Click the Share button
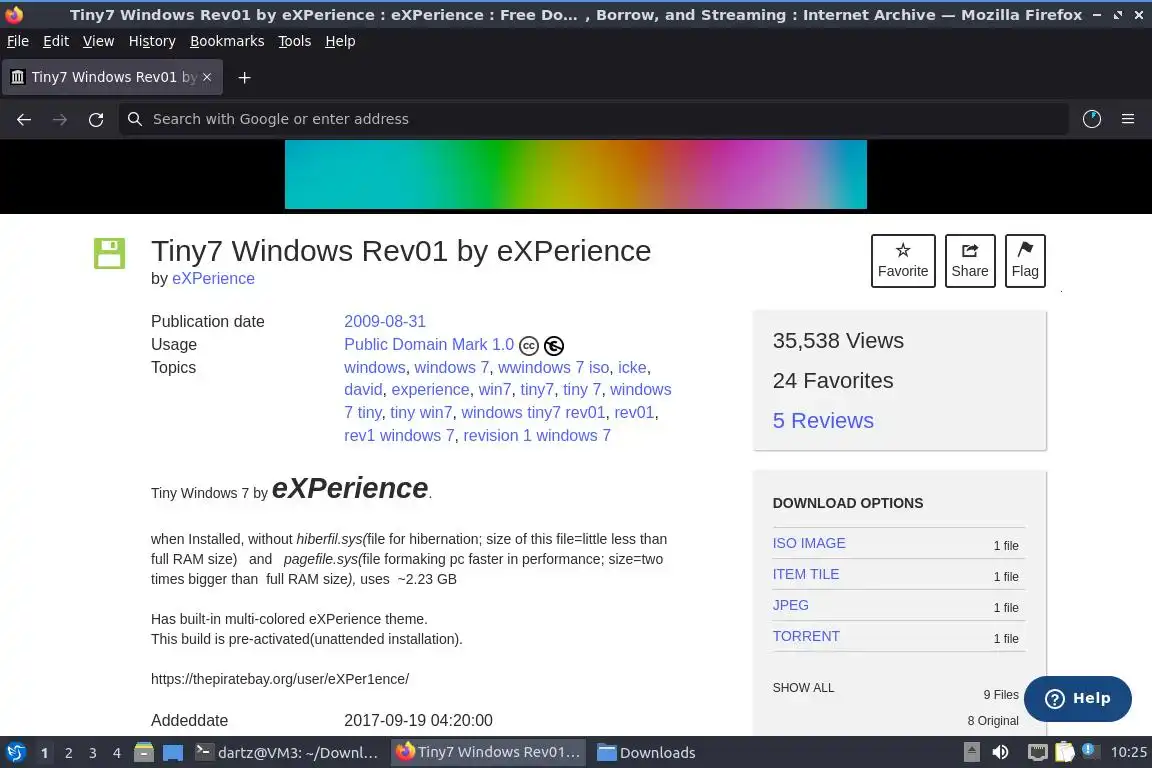This screenshot has height=768, width=1152. click(x=970, y=261)
